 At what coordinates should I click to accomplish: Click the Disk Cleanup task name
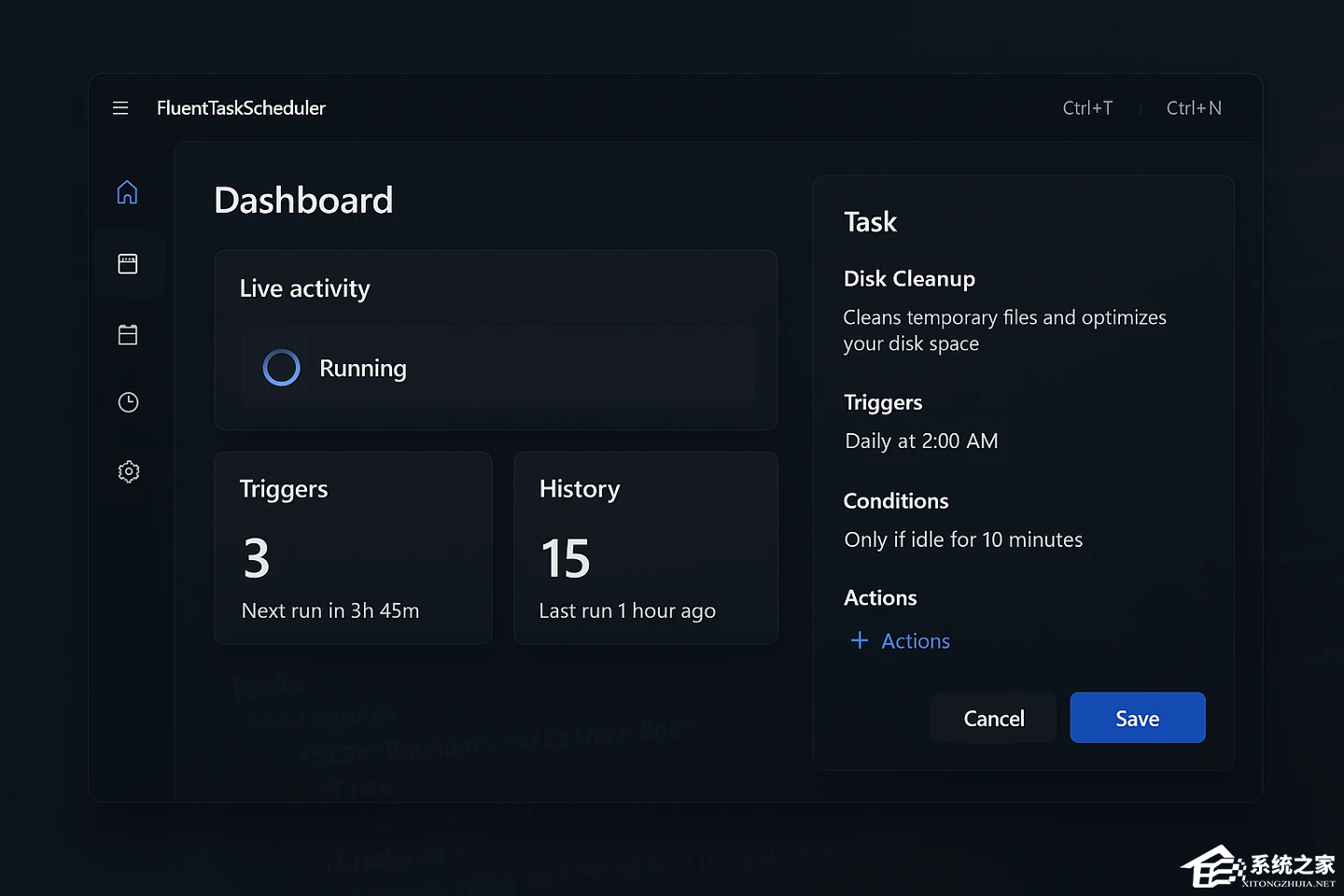tap(909, 279)
